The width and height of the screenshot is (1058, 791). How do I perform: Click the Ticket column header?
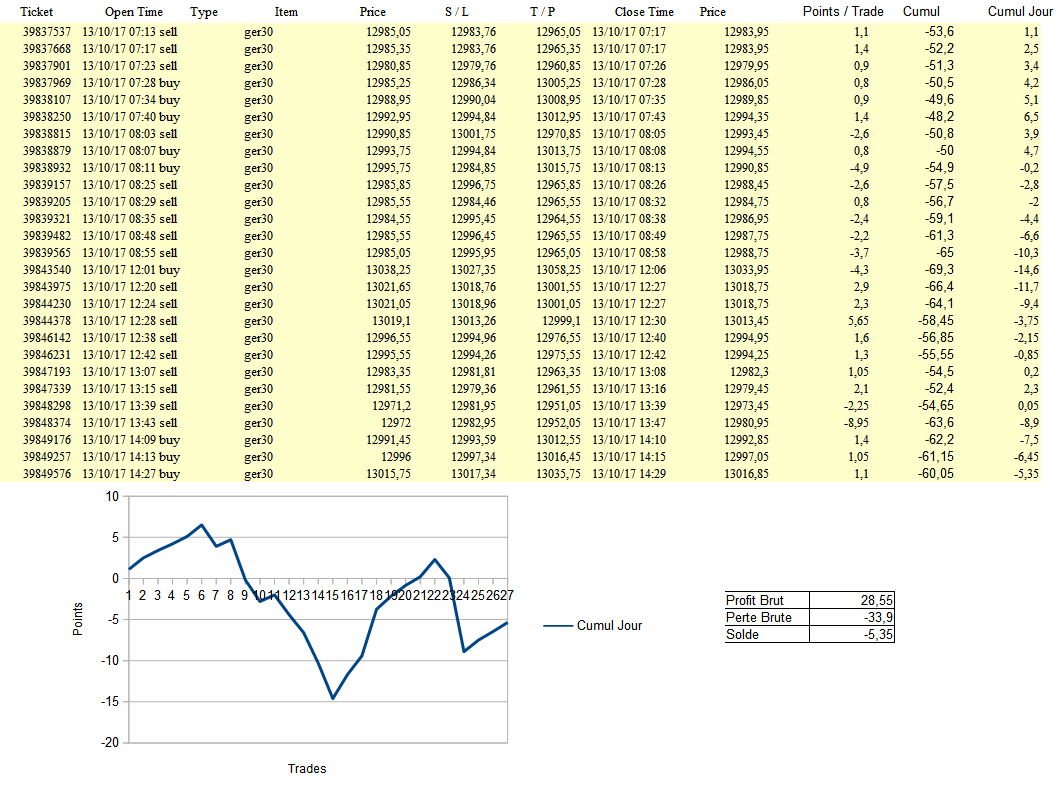click(36, 11)
